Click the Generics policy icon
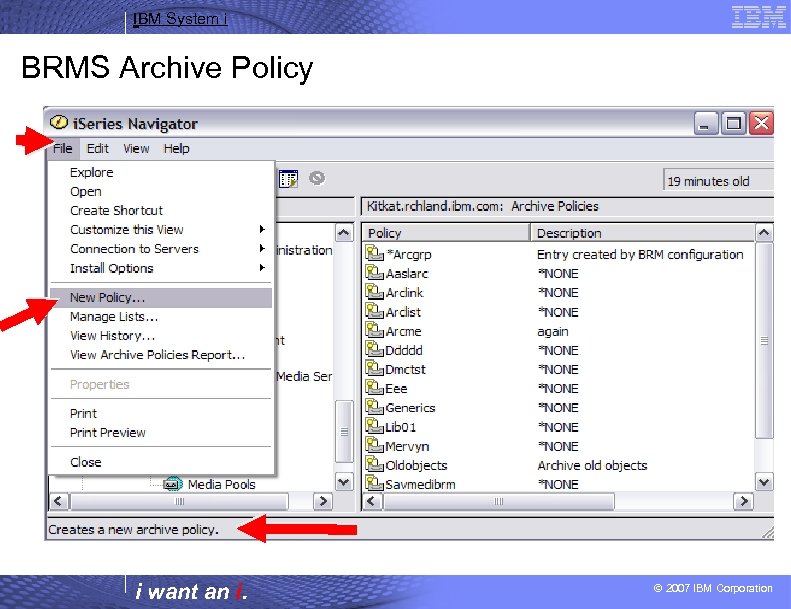Viewport: 791px width, 609px height. point(374,406)
